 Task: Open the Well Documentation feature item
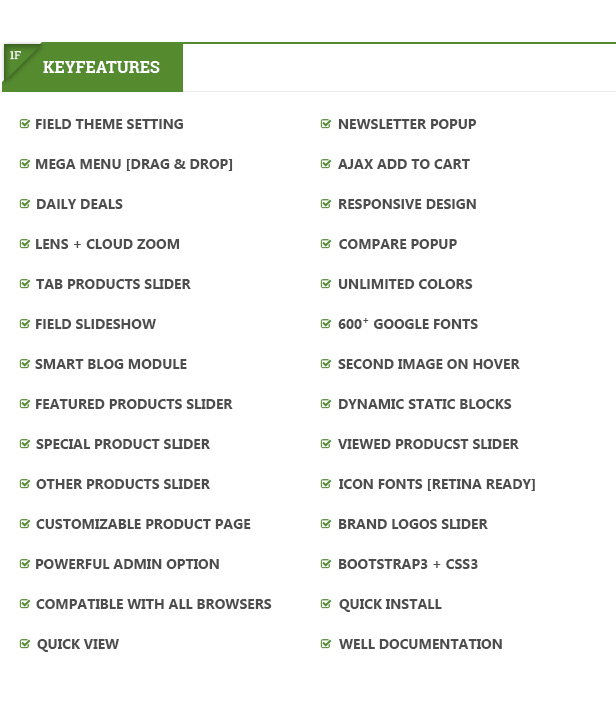coord(421,644)
